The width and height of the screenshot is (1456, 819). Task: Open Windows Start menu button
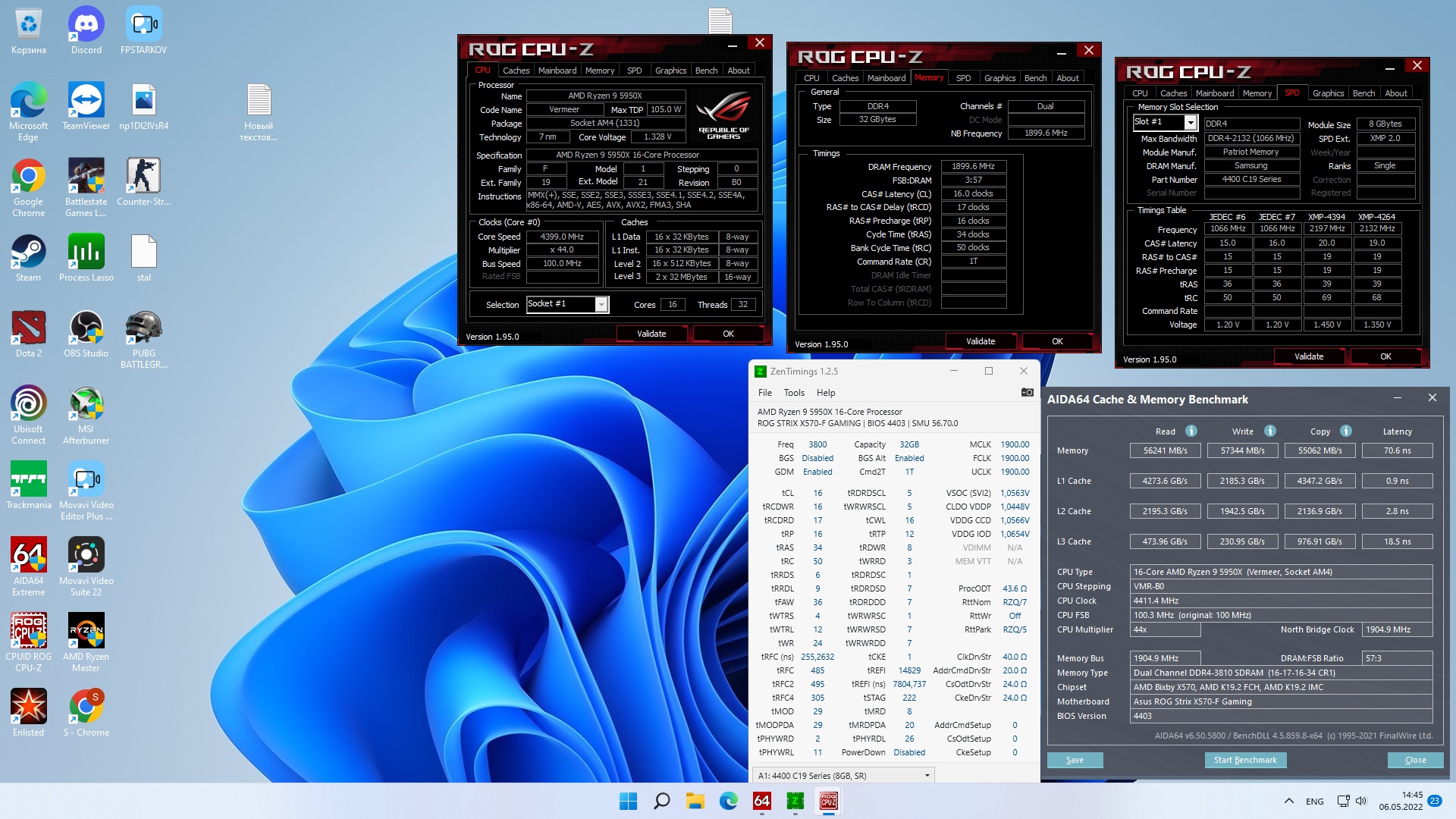tap(628, 801)
